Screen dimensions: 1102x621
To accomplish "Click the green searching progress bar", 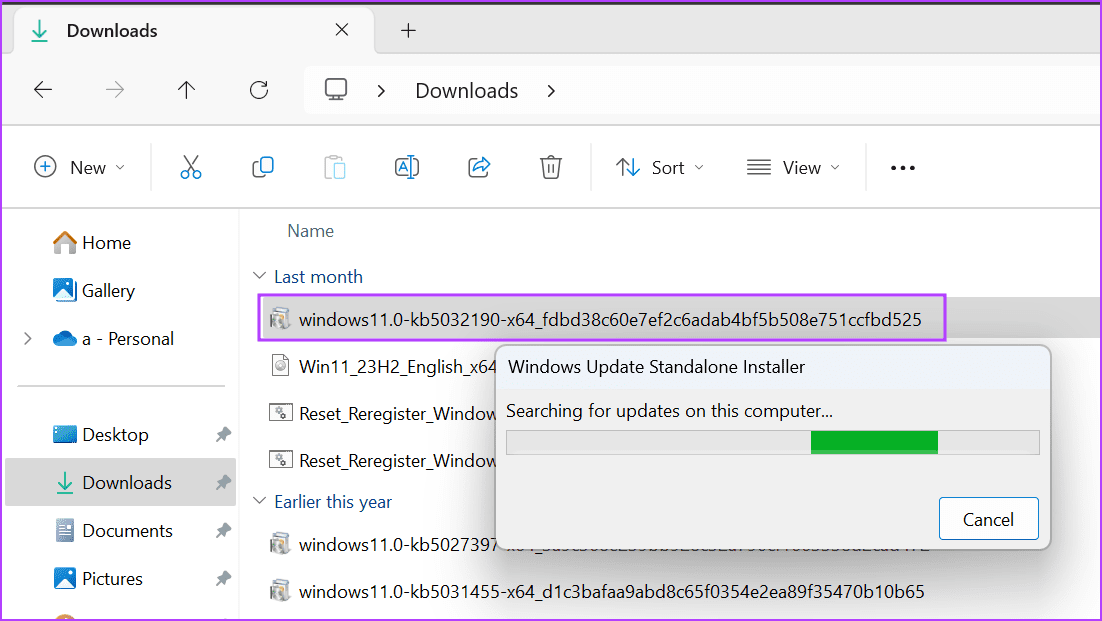I will coord(874,442).
